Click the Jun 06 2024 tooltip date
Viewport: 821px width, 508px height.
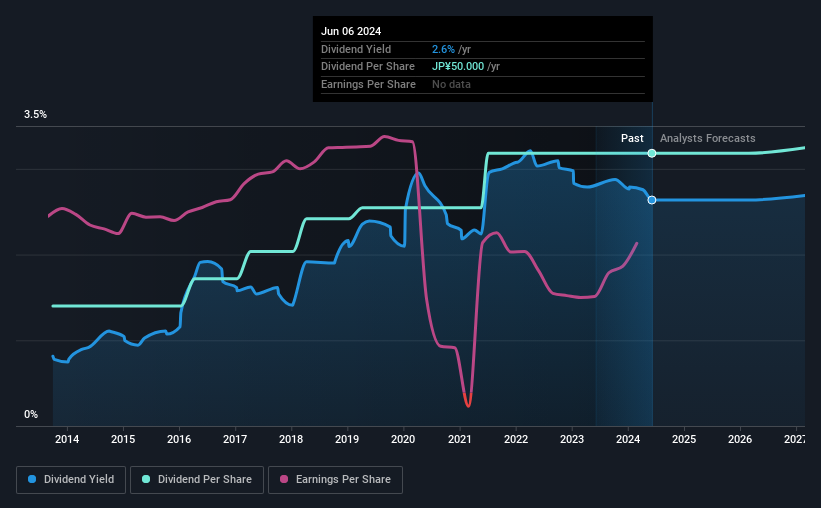click(351, 31)
